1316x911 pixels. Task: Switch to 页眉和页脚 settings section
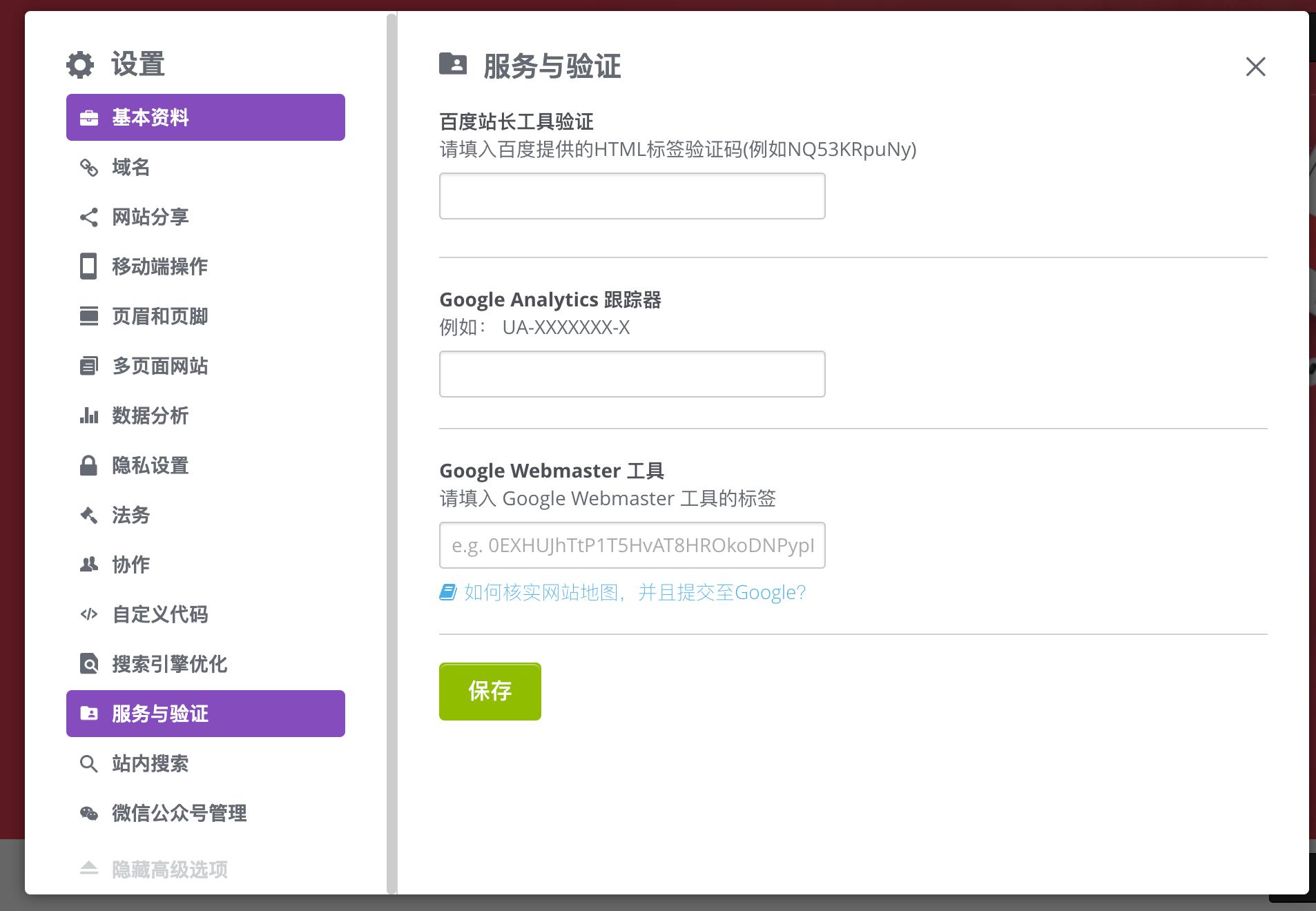(x=159, y=316)
